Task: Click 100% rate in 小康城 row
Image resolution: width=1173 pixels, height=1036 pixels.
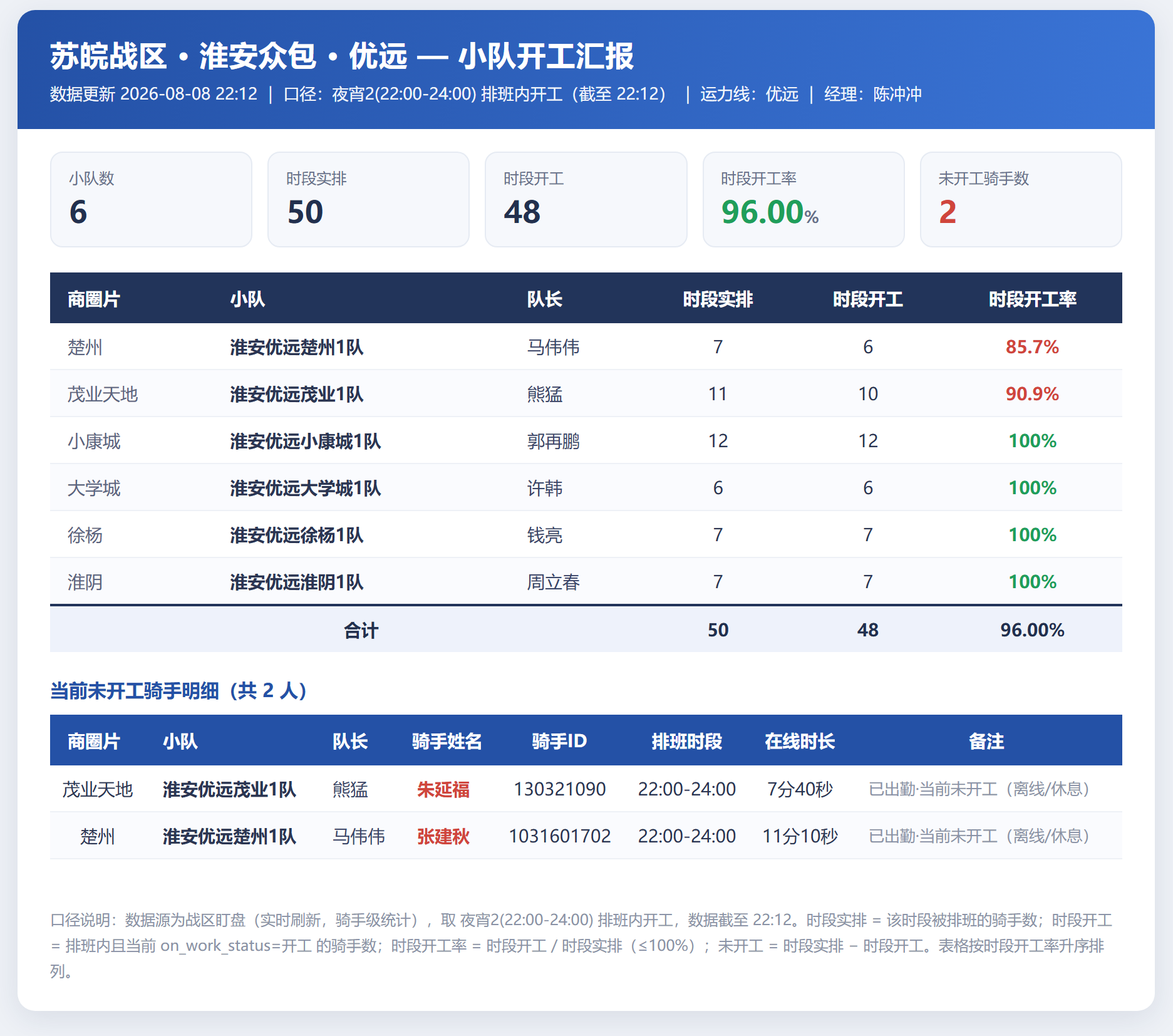Action: coord(1032,441)
